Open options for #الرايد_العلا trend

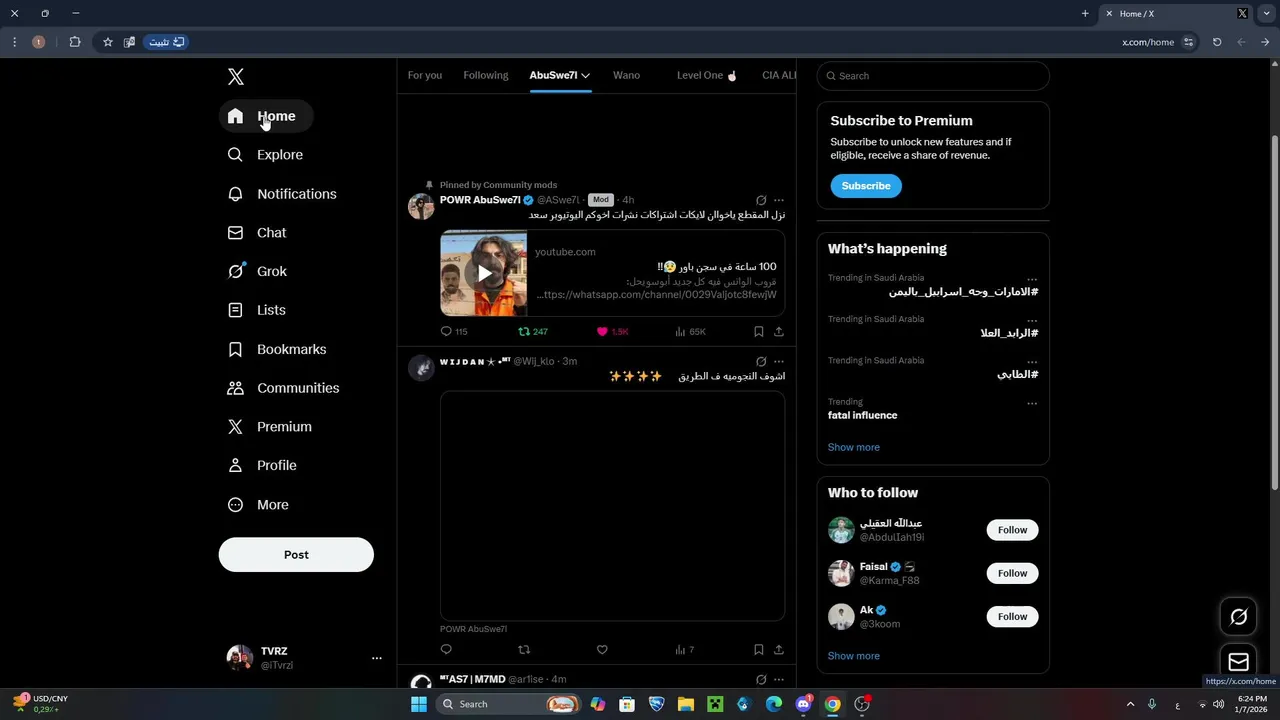(x=1032, y=321)
